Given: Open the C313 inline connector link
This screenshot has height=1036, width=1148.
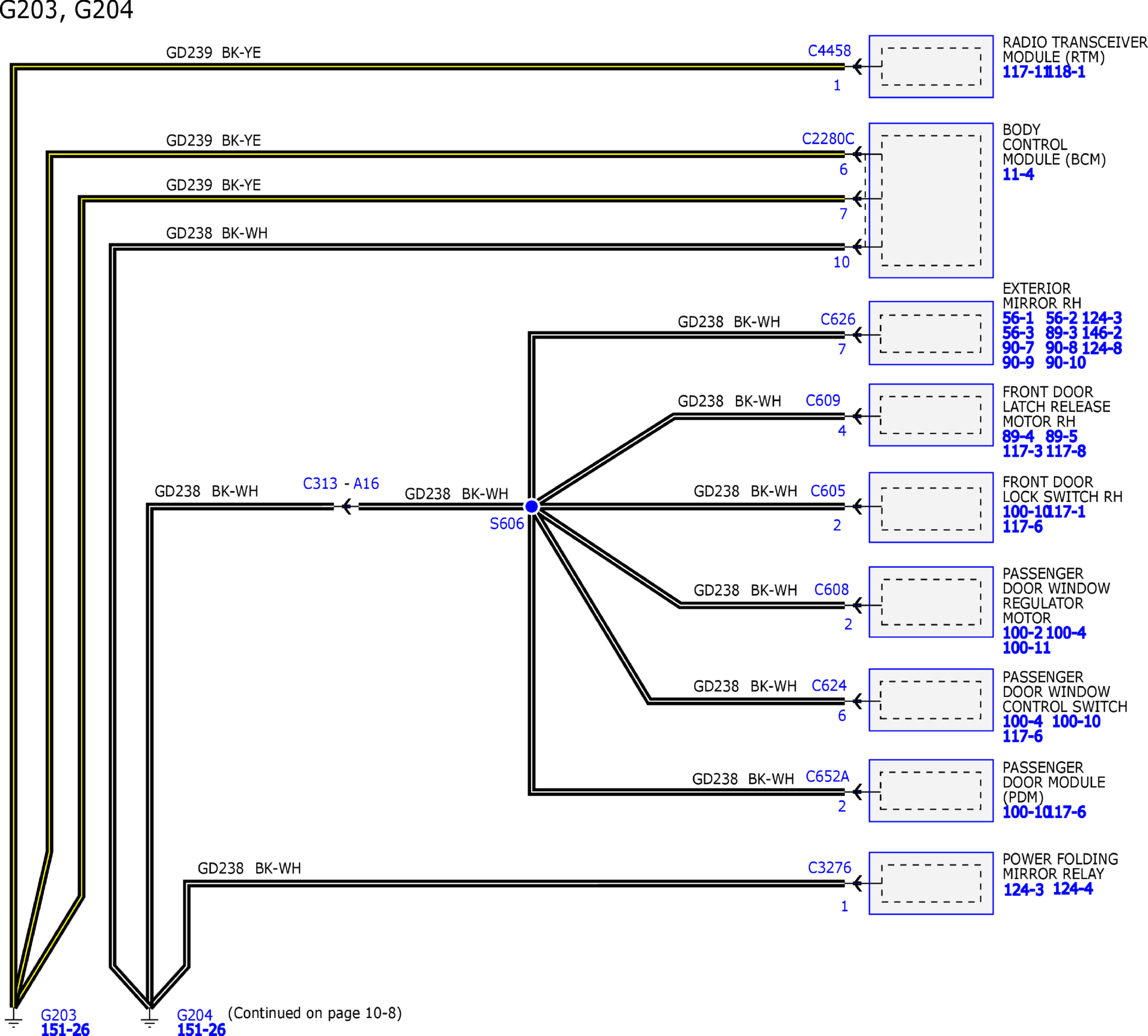Looking at the screenshot, I should (320, 483).
